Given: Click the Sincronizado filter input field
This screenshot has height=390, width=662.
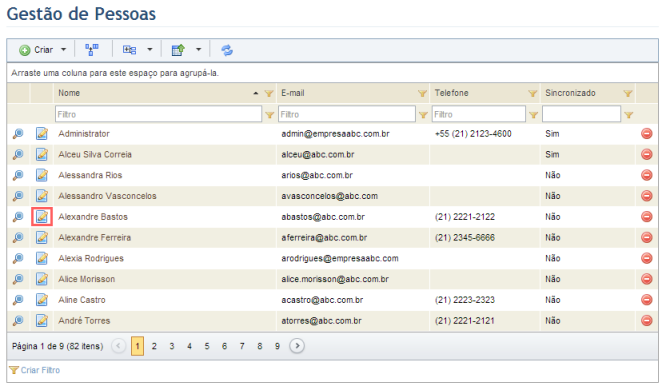Looking at the screenshot, I should (581, 114).
